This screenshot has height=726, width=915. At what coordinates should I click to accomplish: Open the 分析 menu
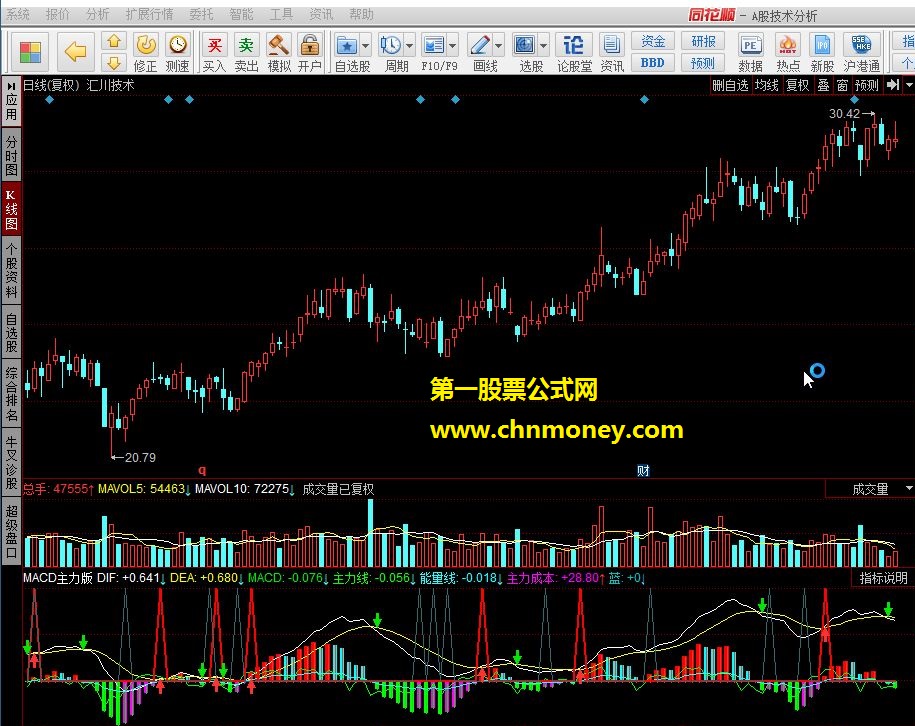pos(97,14)
